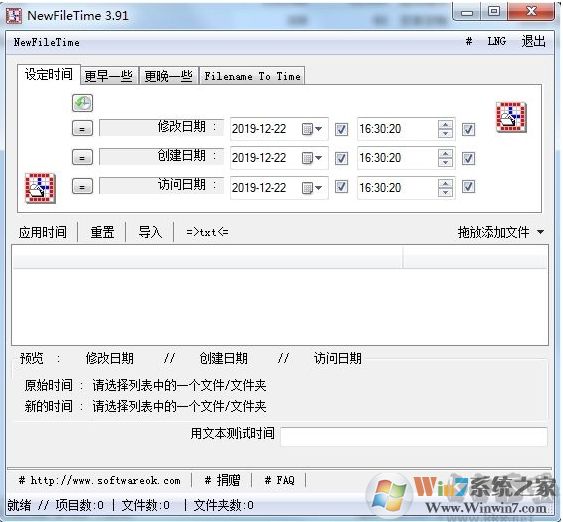The width and height of the screenshot is (563, 522).
Task: Maximize the NewFileTime window
Action: (x=494, y=12)
